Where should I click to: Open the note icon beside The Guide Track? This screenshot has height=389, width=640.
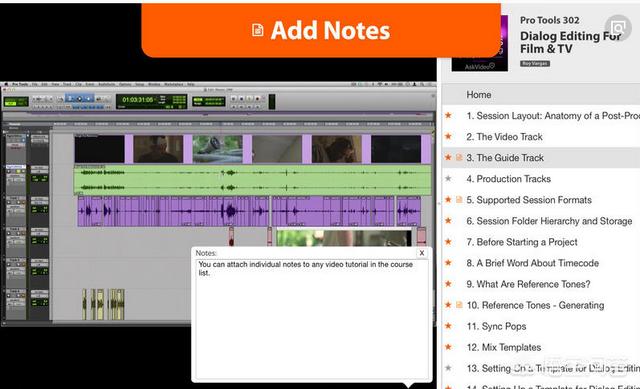point(459,158)
